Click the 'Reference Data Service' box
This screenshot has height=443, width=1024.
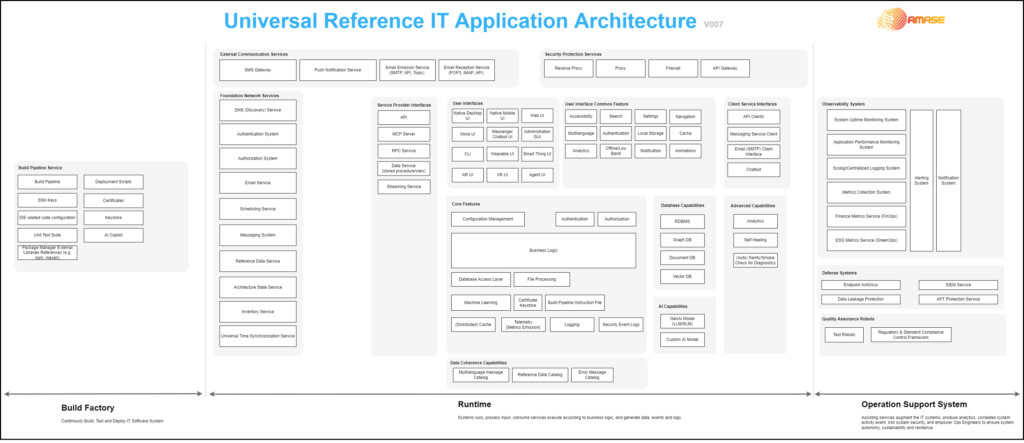258,261
